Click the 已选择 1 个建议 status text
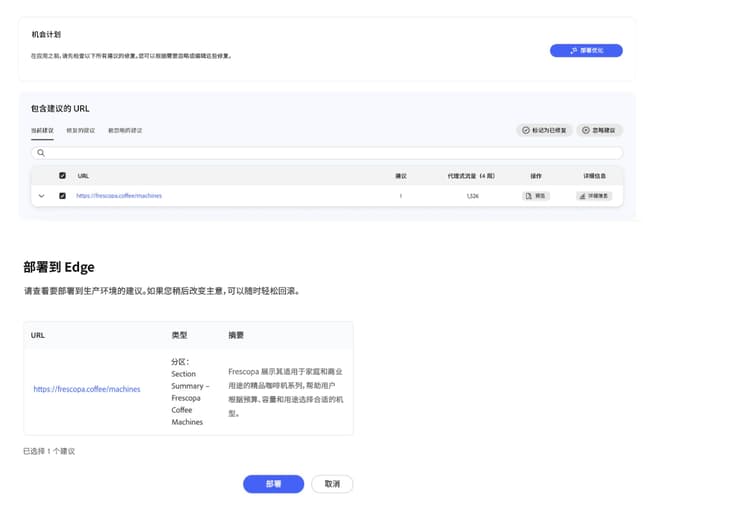Viewport: 750px width, 509px height. (x=49, y=451)
